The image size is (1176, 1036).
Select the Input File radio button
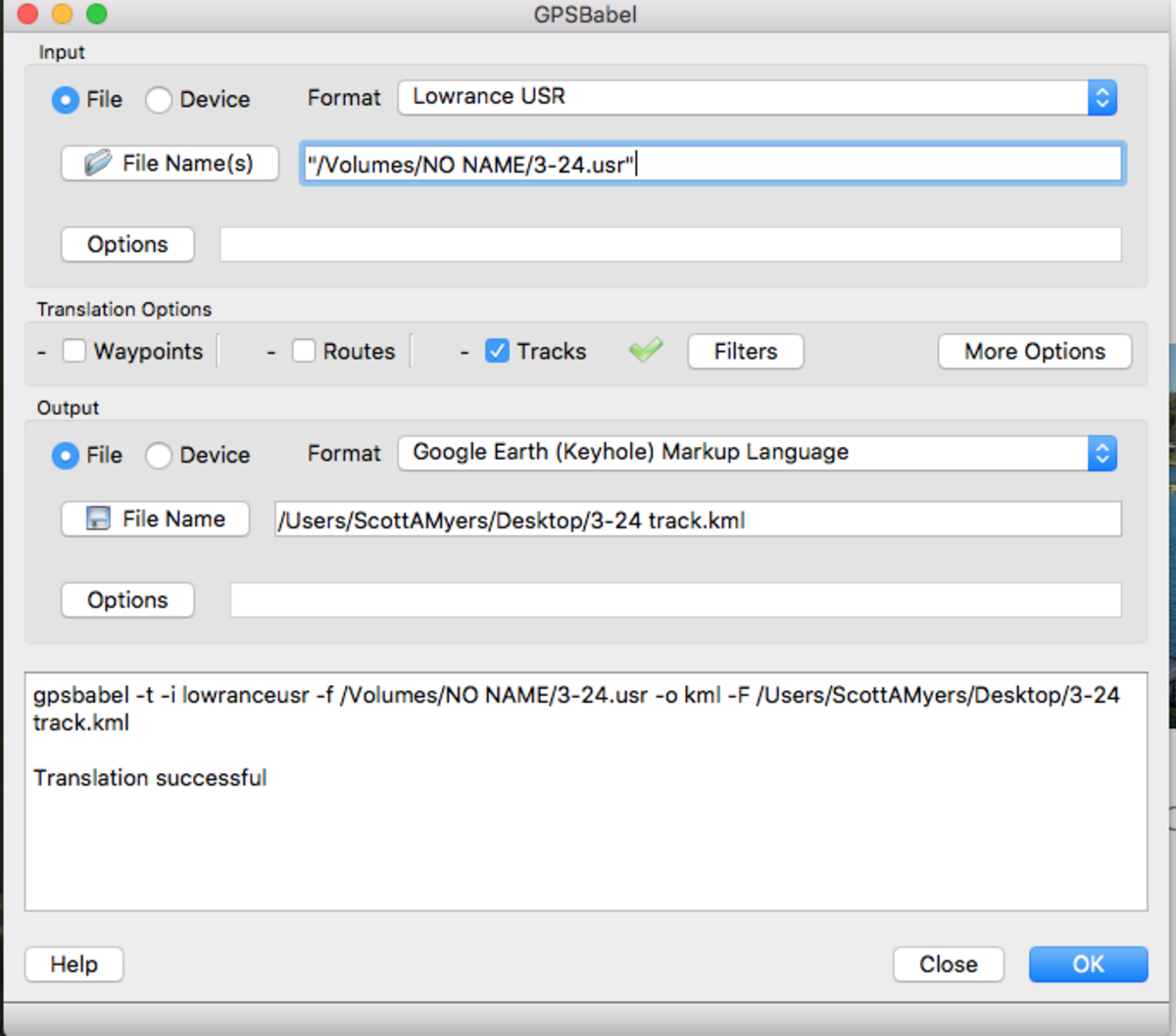[66, 100]
